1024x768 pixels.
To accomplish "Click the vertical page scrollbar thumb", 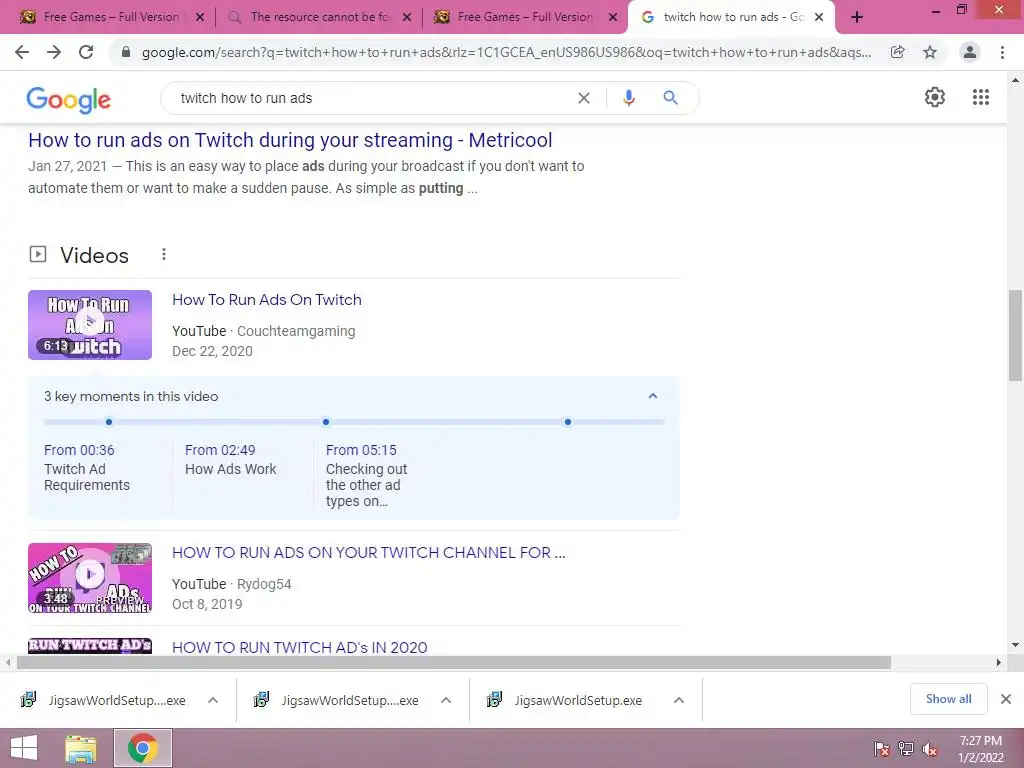I will pyautogui.click(x=1015, y=334).
